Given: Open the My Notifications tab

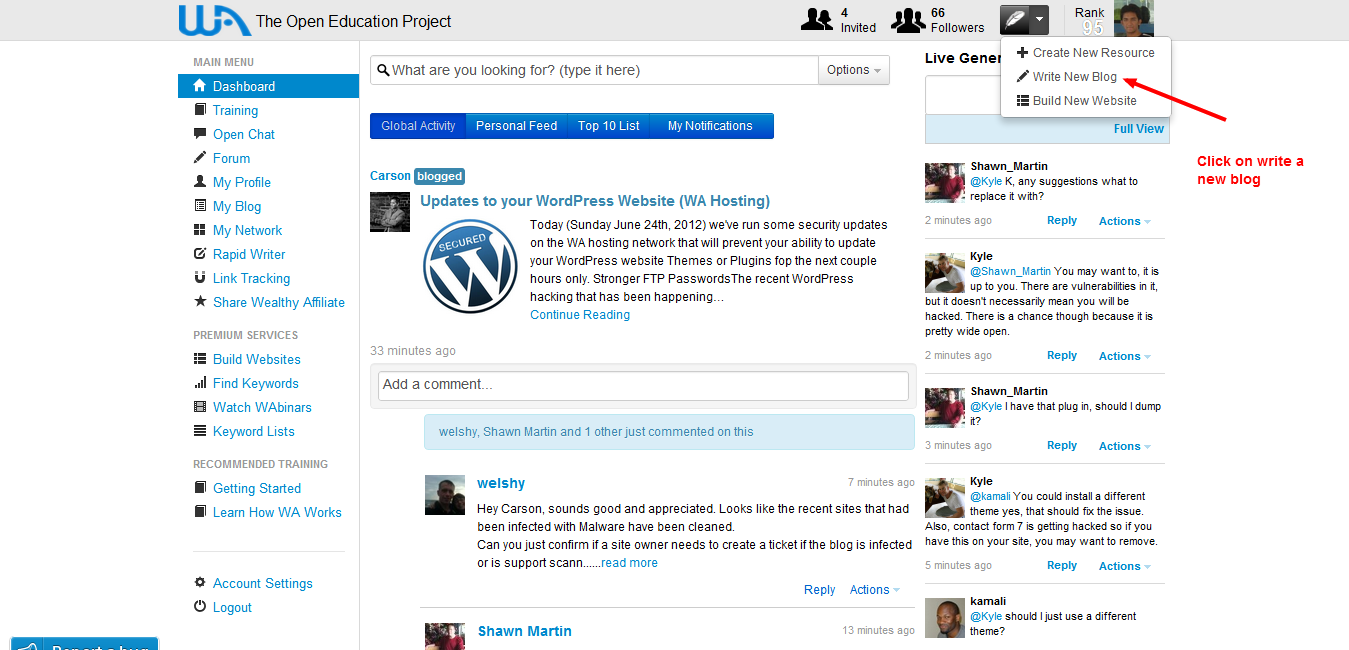Looking at the screenshot, I should coord(710,126).
